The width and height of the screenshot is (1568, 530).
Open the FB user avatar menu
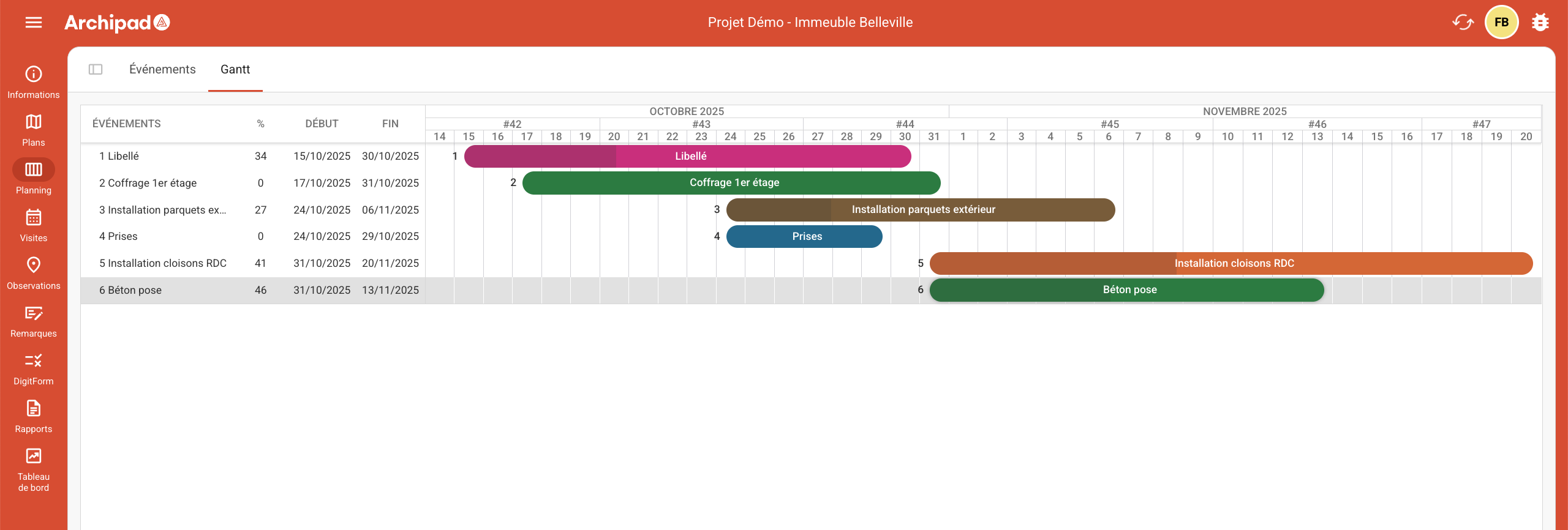pyautogui.click(x=1501, y=23)
